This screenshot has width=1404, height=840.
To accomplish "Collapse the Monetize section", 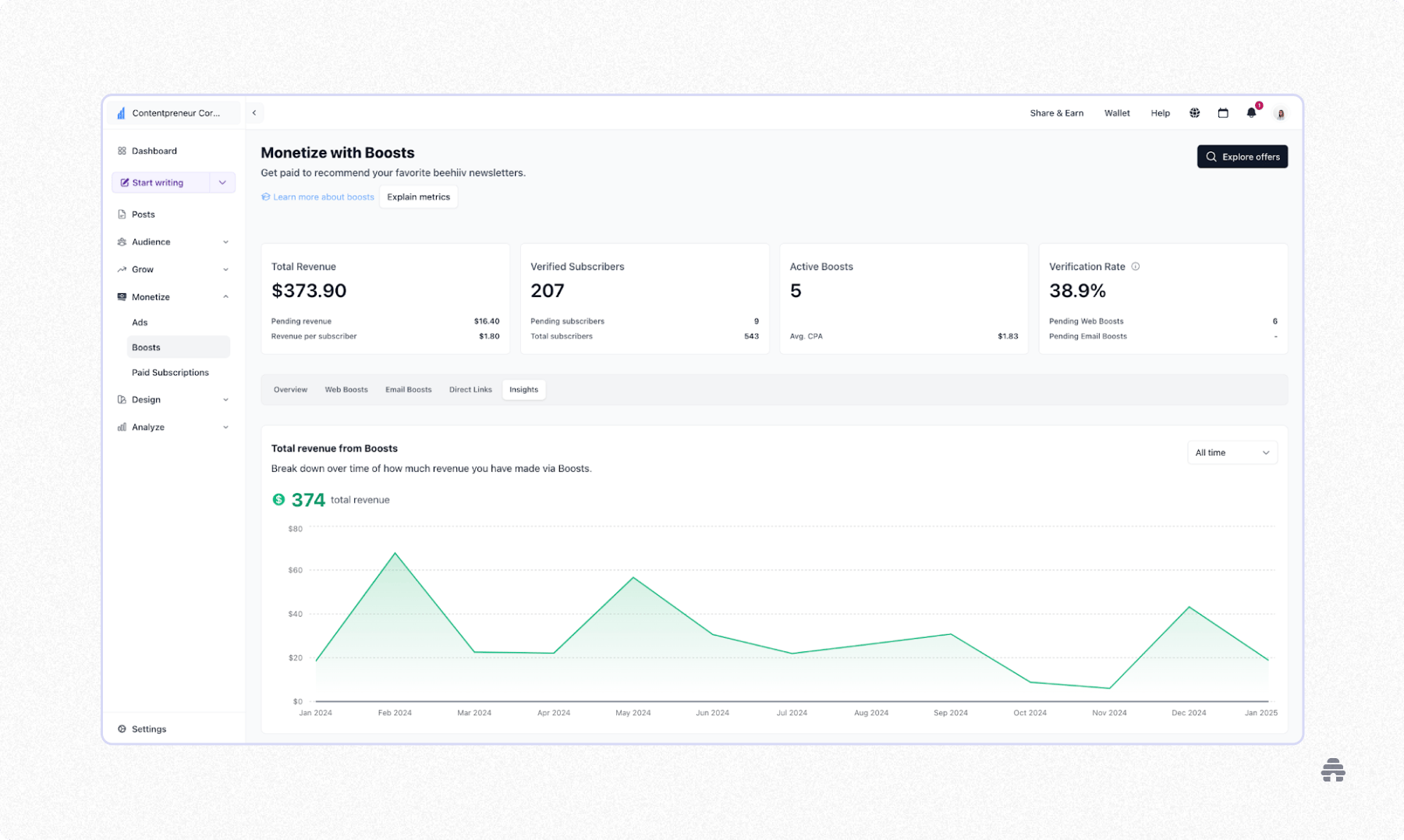I will (x=225, y=296).
